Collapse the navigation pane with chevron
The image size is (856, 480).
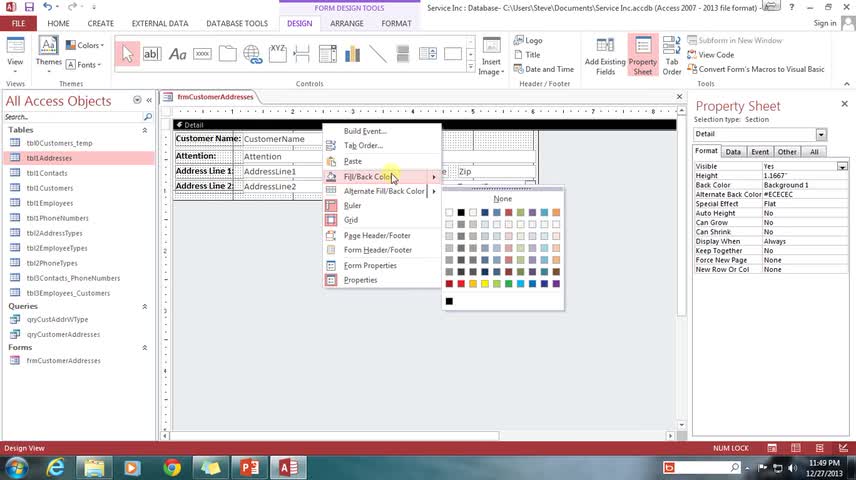(149, 100)
